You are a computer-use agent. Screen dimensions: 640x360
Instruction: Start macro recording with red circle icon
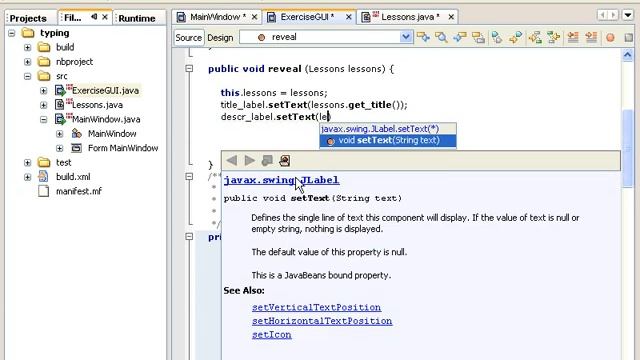coord(610,38)
